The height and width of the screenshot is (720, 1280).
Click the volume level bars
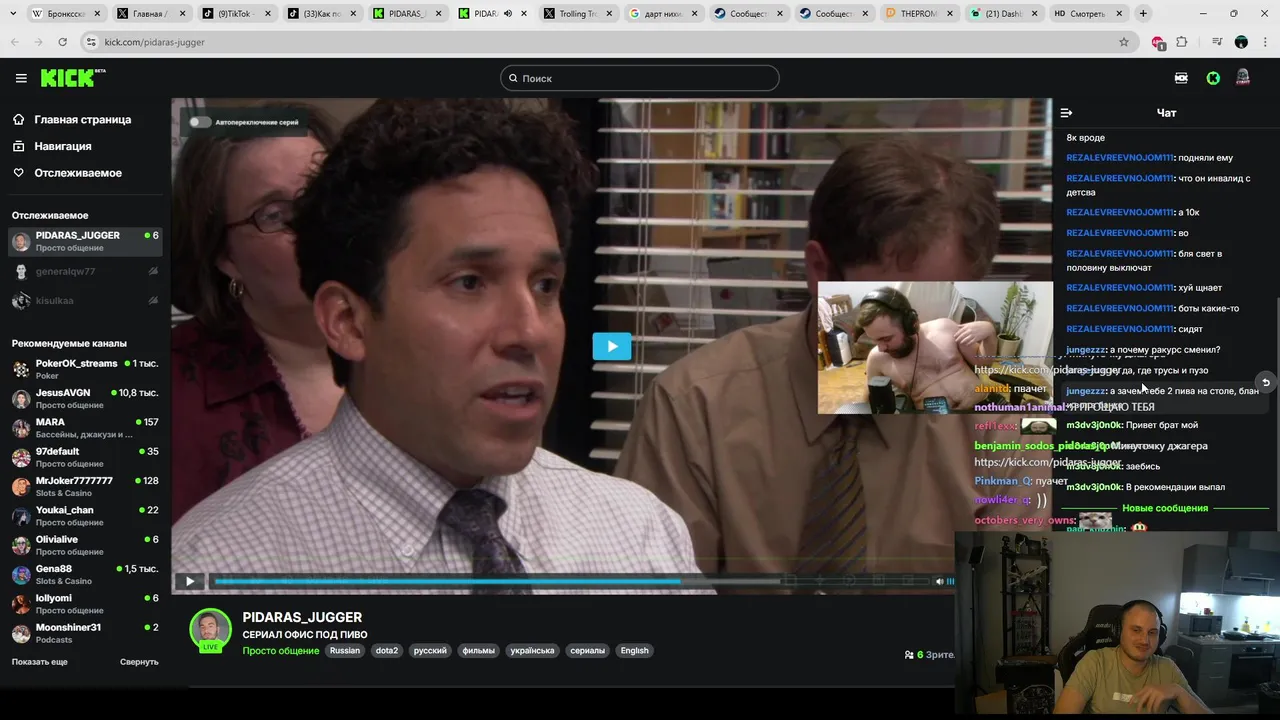tap(951, 581)
